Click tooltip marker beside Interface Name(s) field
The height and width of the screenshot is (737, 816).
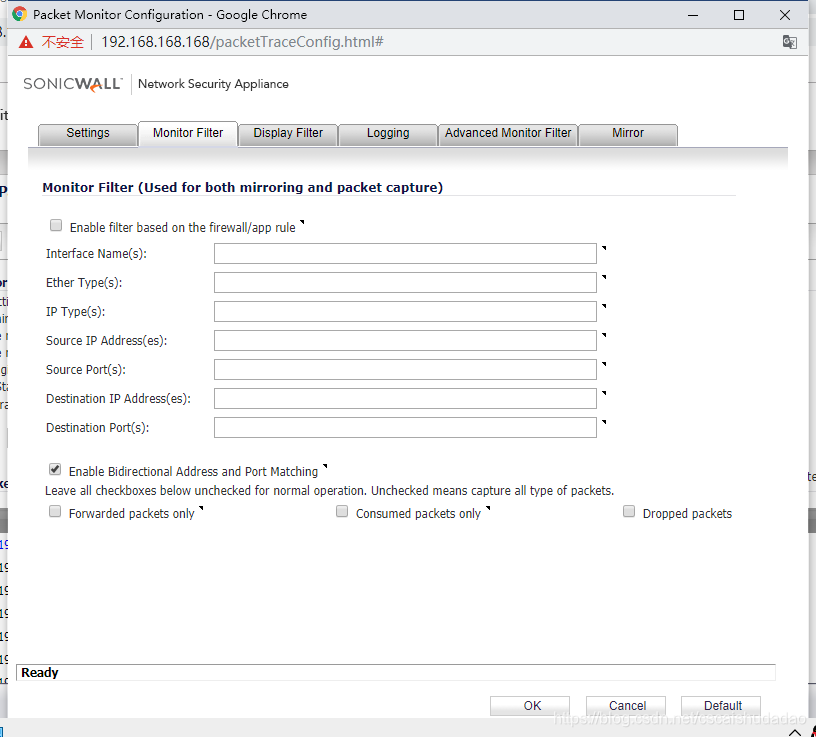tap(604, 248)
